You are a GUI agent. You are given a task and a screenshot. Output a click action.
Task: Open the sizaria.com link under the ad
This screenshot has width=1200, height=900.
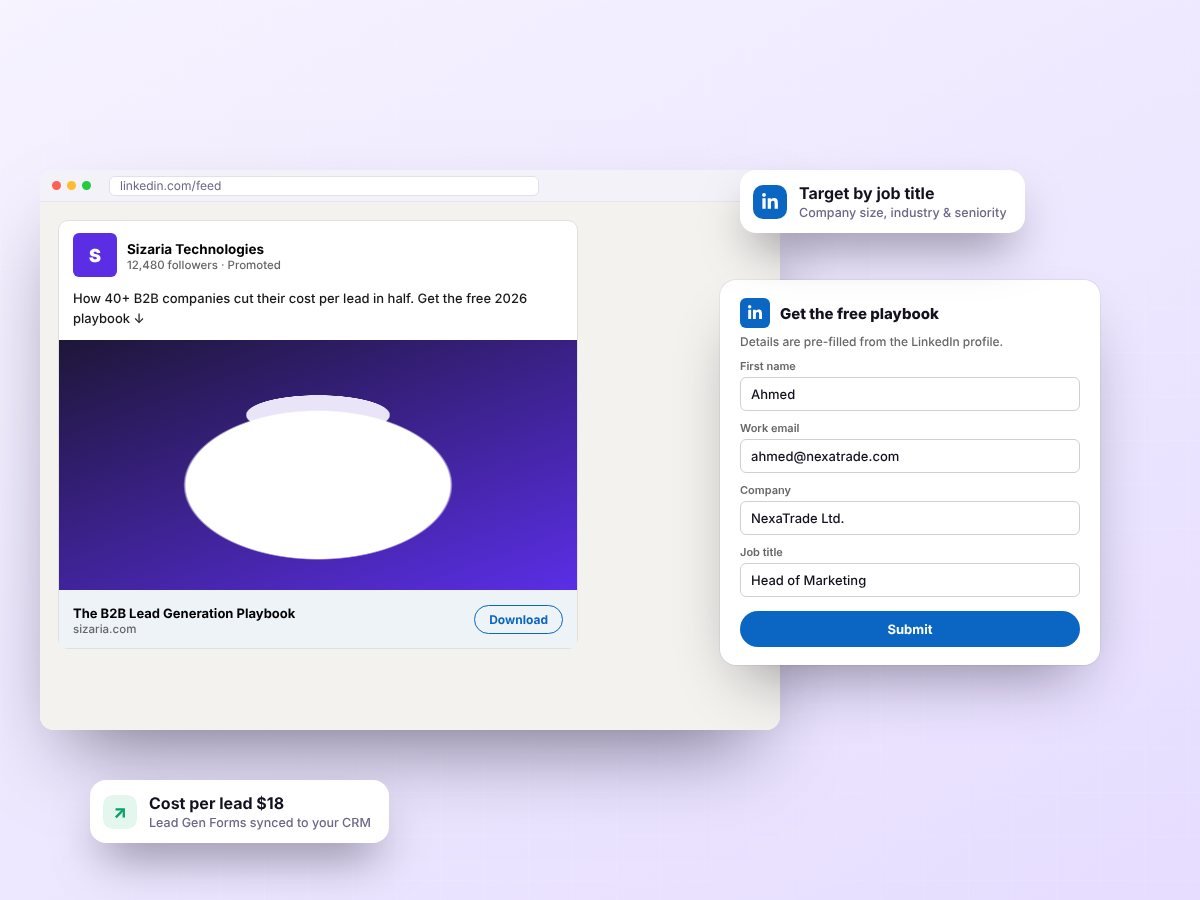104,629
